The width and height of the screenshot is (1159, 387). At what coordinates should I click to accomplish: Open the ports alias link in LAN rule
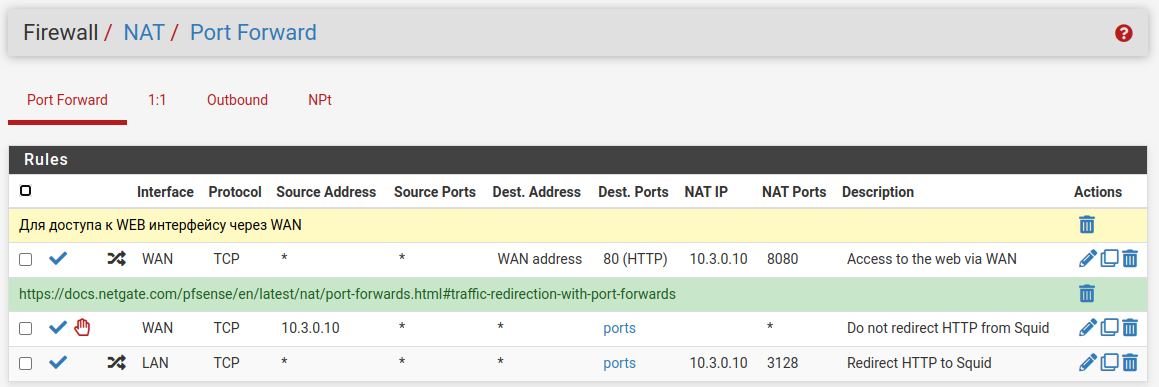[619, 363]
